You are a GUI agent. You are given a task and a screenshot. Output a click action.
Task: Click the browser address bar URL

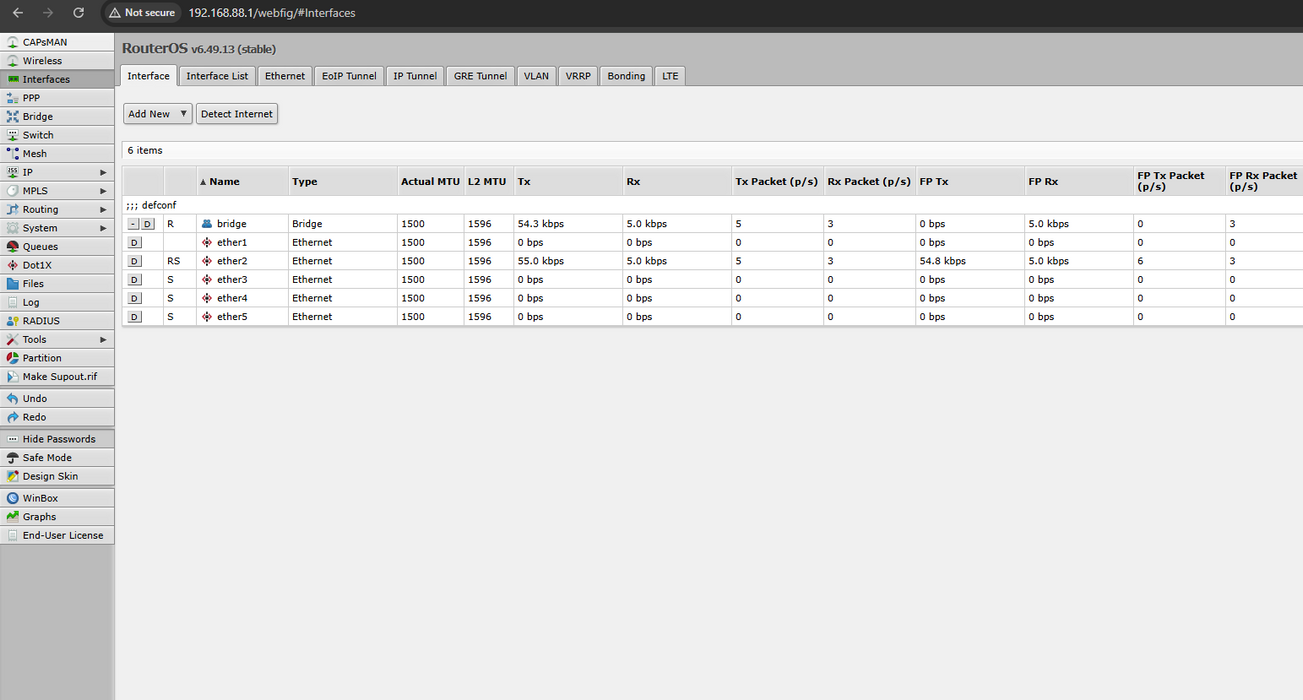[x=272, y=13]
